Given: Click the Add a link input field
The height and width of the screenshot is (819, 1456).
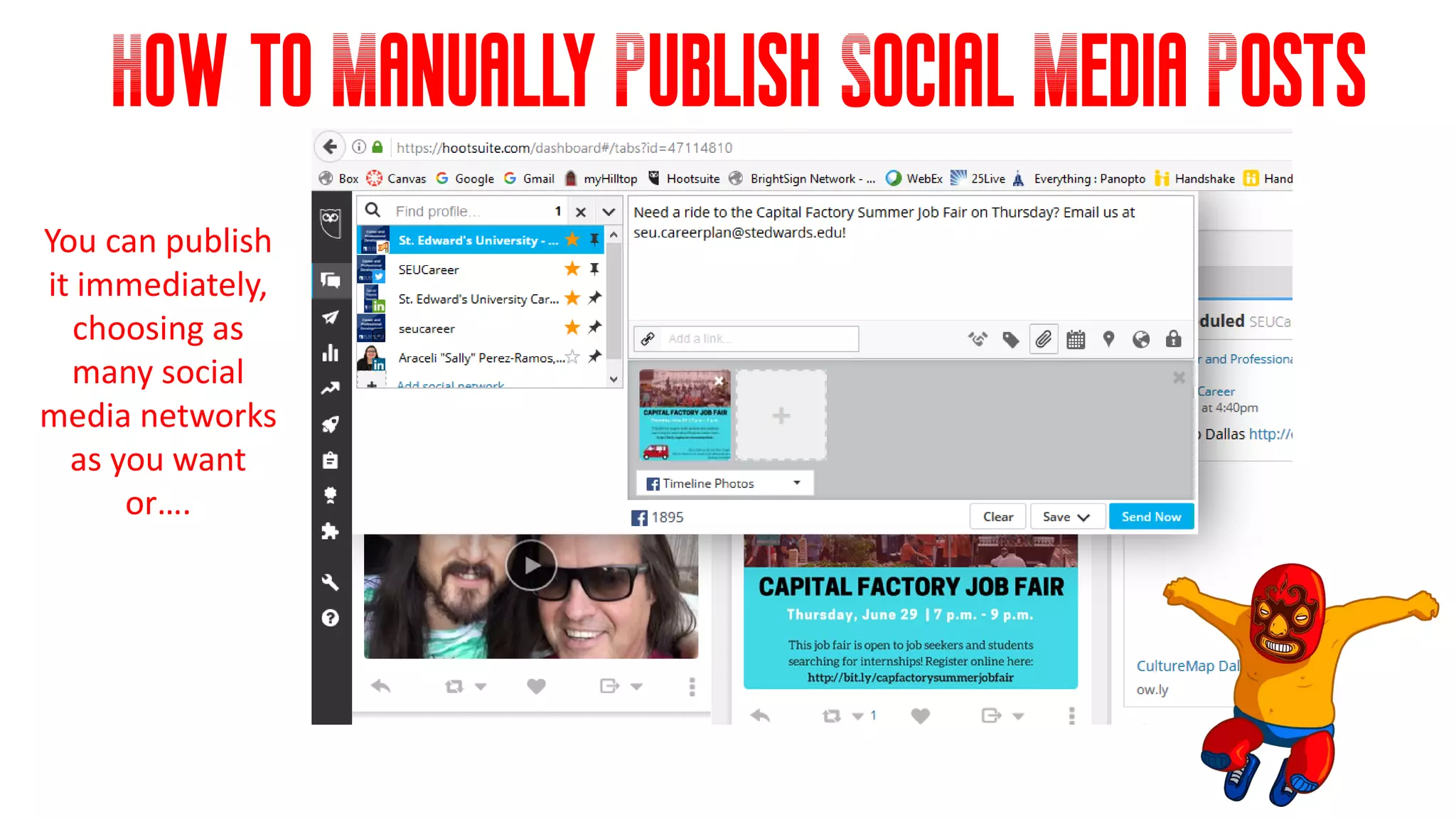Looking at the screenshot, I should coord(759,338).
